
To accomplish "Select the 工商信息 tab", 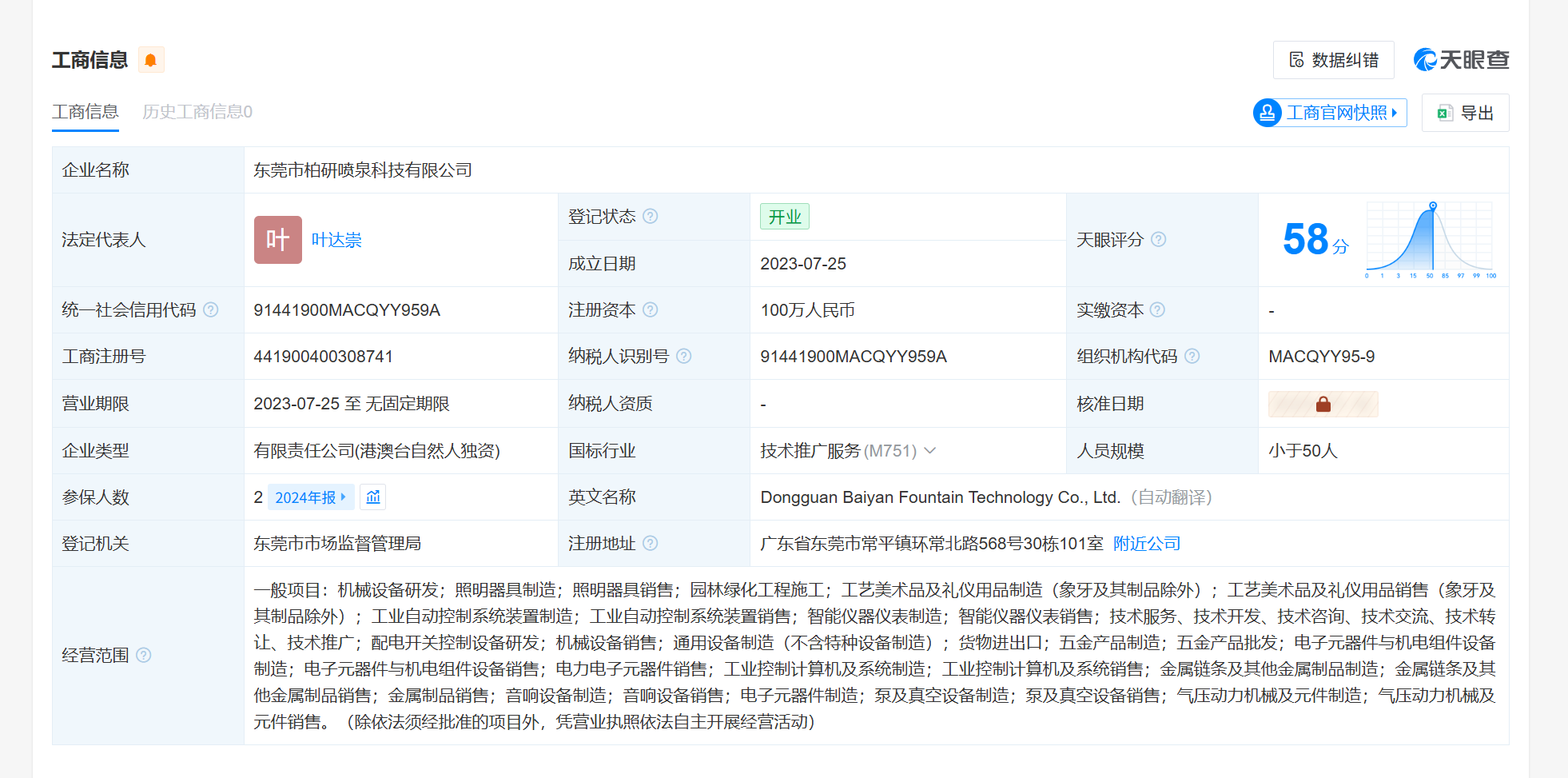I will tap(85, 112).
